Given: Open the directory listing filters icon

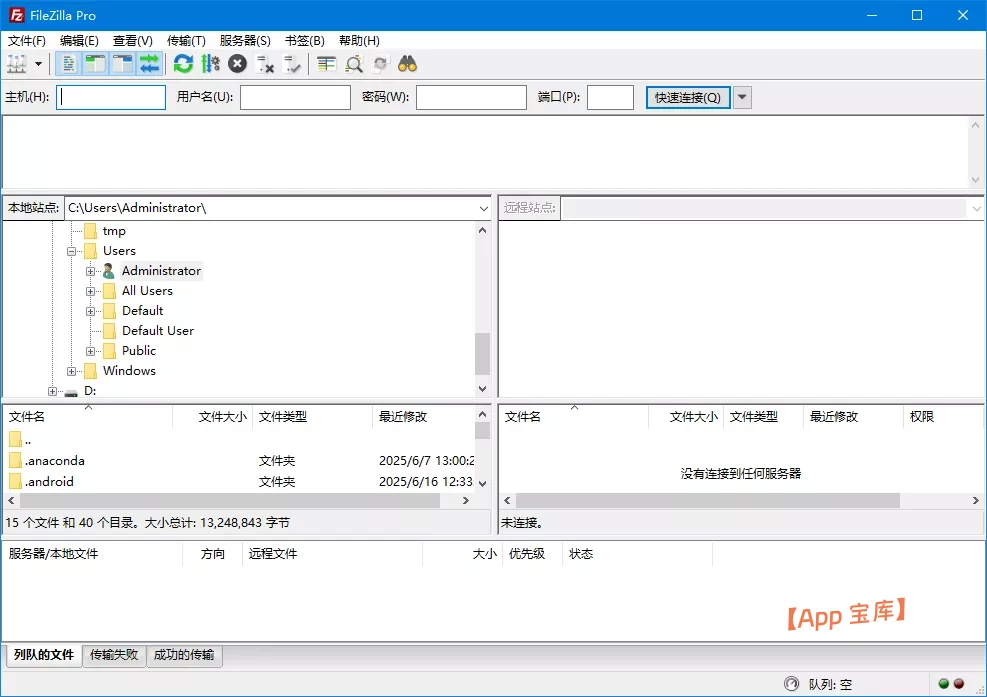Looking at the screenshot, I should tap(326, 64).
